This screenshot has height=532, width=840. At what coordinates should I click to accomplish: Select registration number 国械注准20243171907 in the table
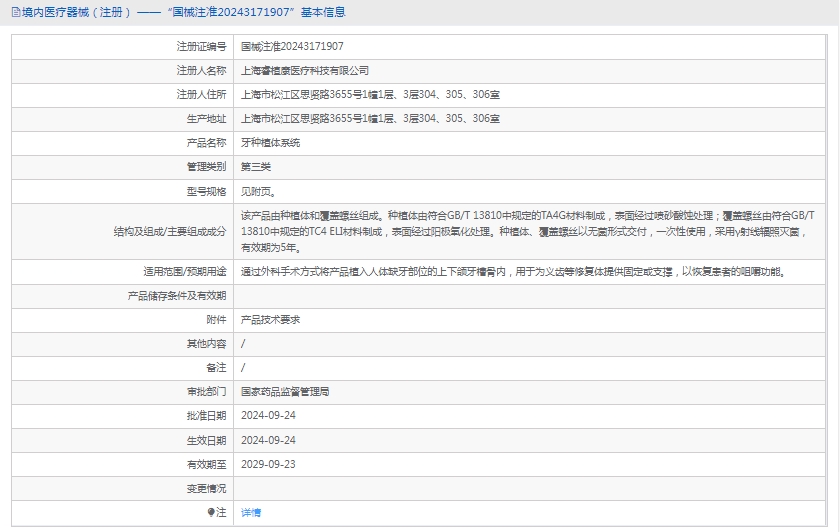pyautogui.click(x=292, y=46)
